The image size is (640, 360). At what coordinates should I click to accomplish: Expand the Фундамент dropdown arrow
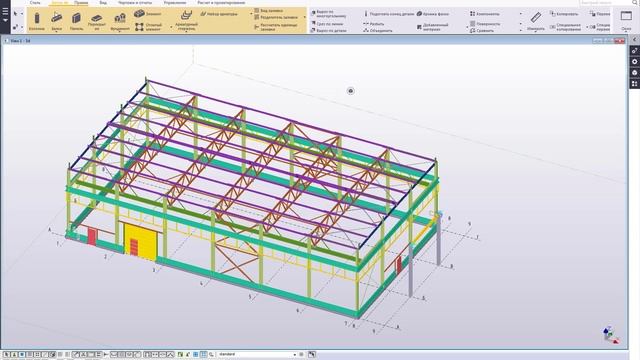[x=120, y=32]
